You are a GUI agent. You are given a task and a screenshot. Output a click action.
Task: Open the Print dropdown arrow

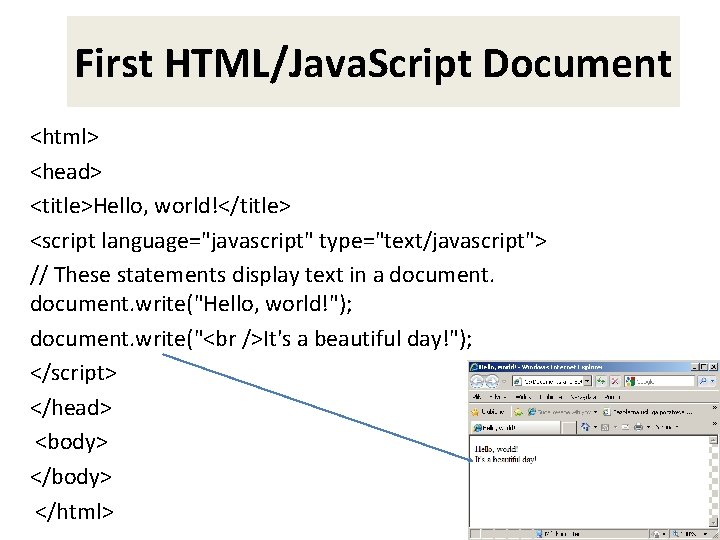[x=648, y=427]
